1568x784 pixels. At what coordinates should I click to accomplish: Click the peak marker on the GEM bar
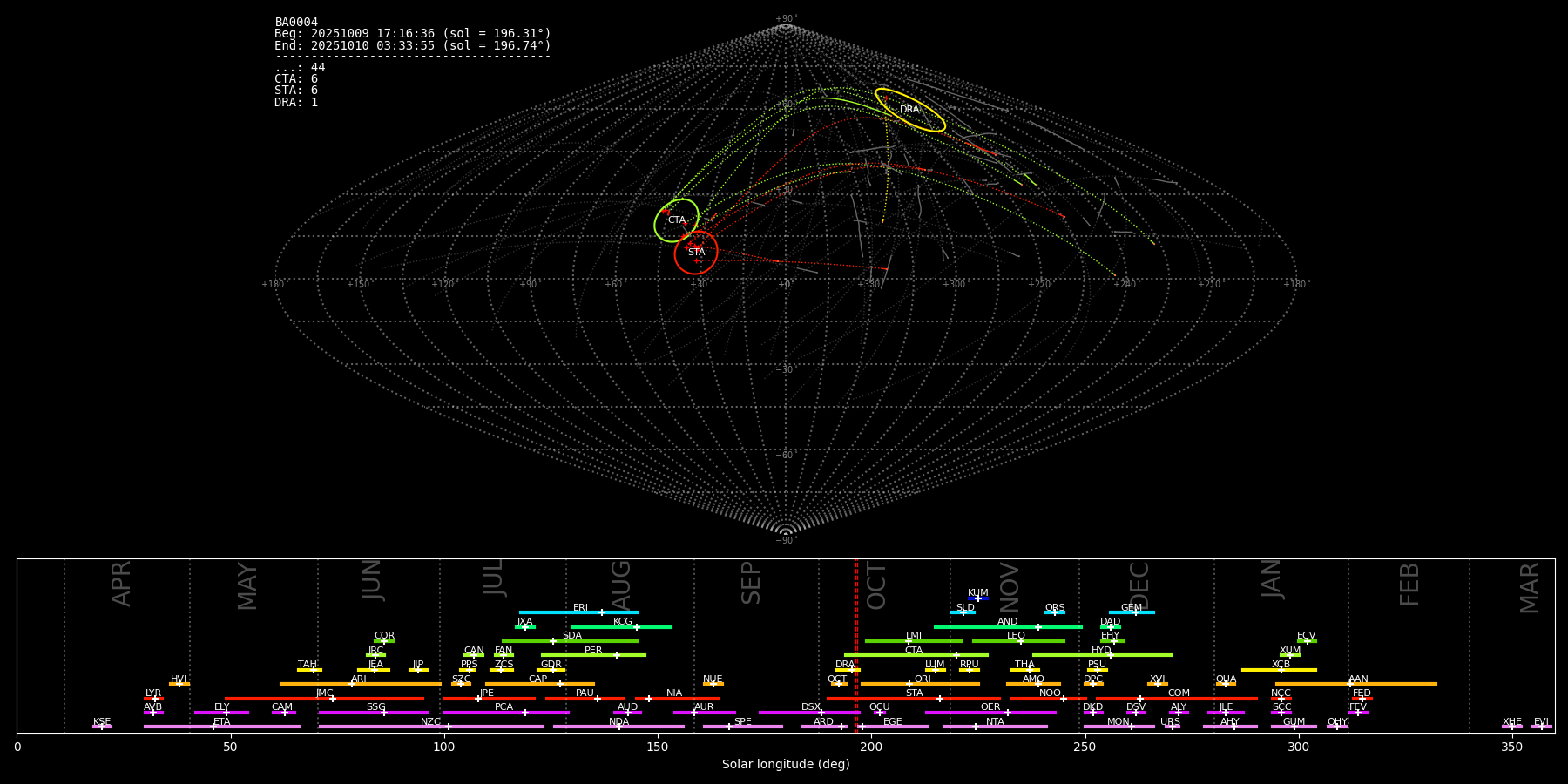tap(1135, 612)
